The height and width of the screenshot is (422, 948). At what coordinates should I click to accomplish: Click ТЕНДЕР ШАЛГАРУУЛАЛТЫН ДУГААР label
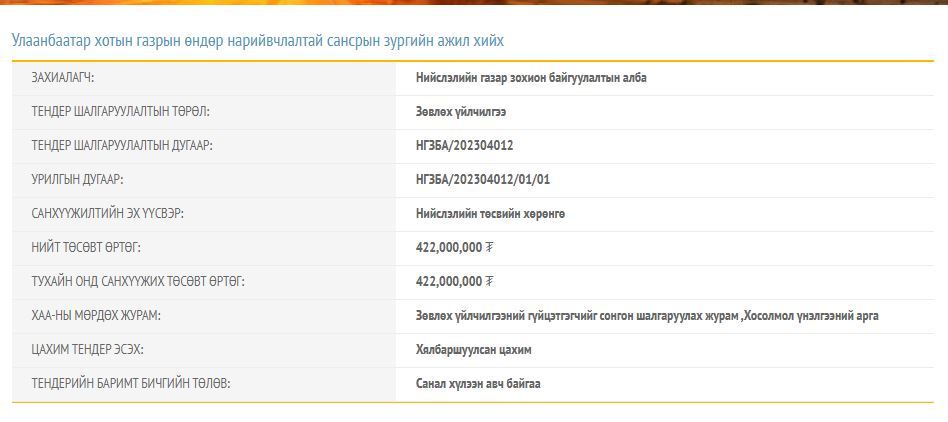(122, 146)
